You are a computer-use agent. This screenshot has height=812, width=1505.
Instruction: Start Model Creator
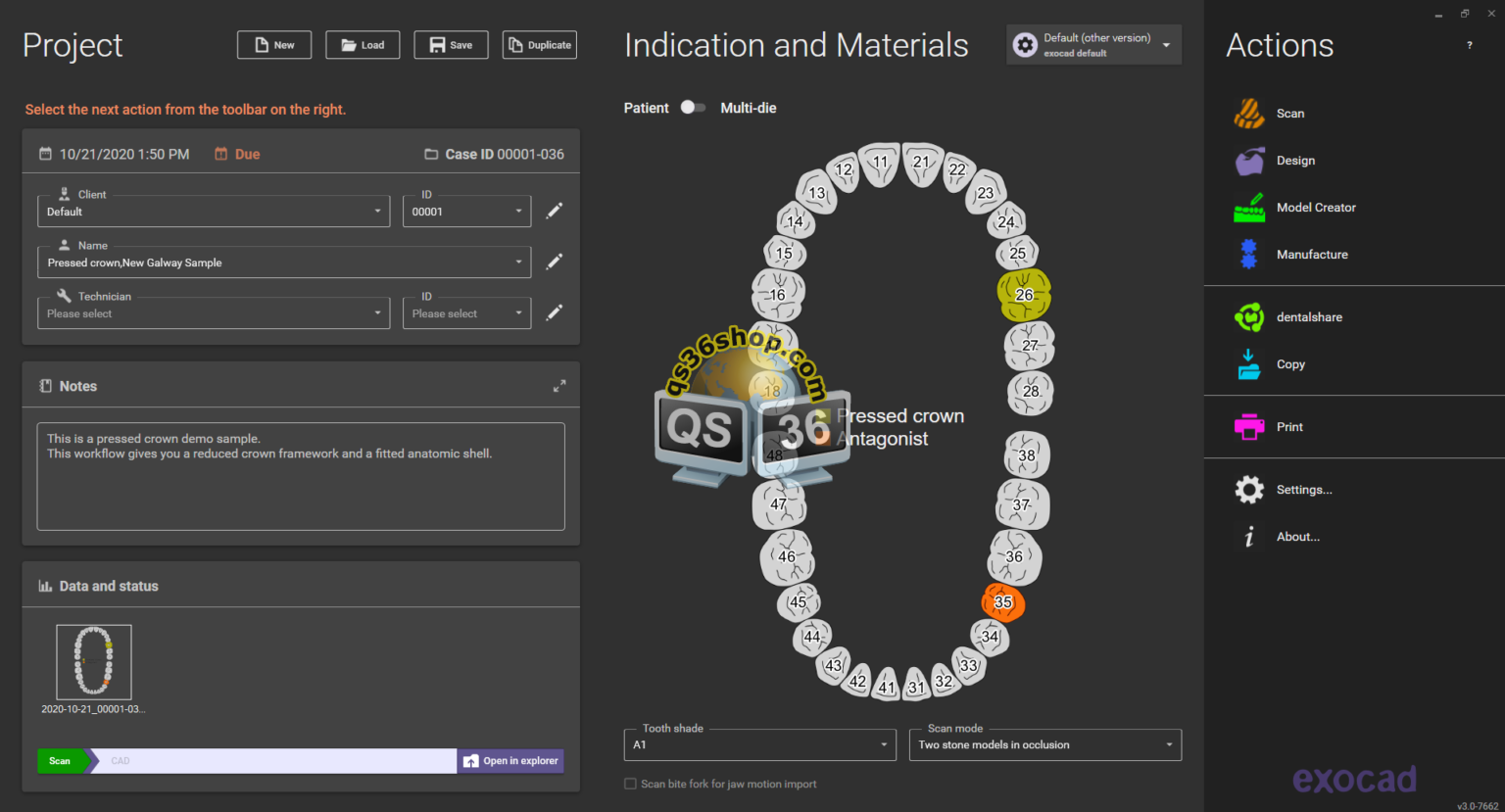1316,207
